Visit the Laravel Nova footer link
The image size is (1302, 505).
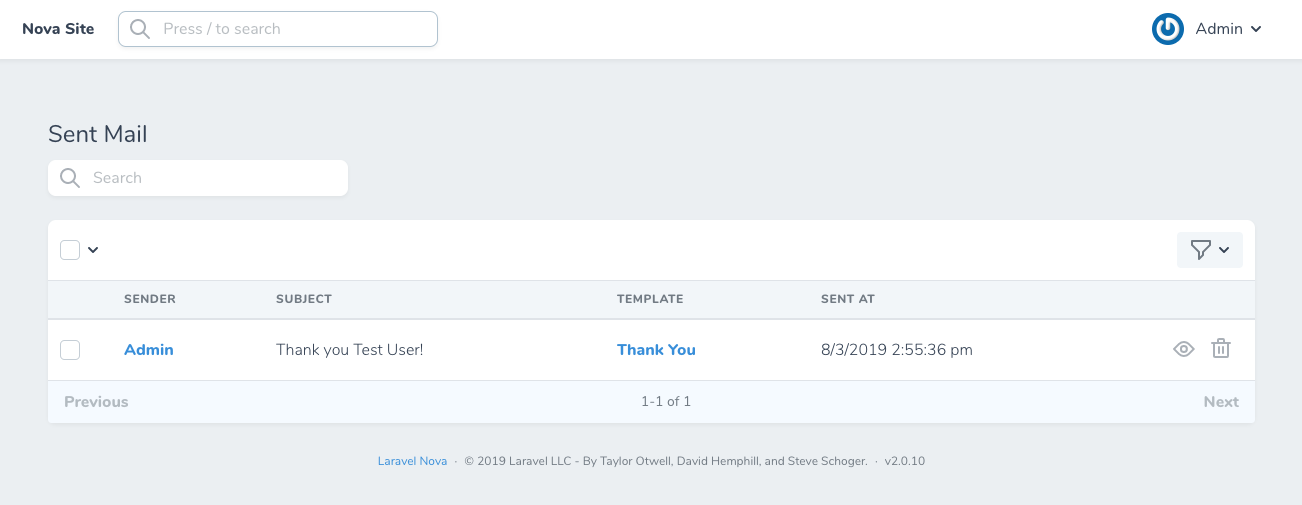point(412,461)
